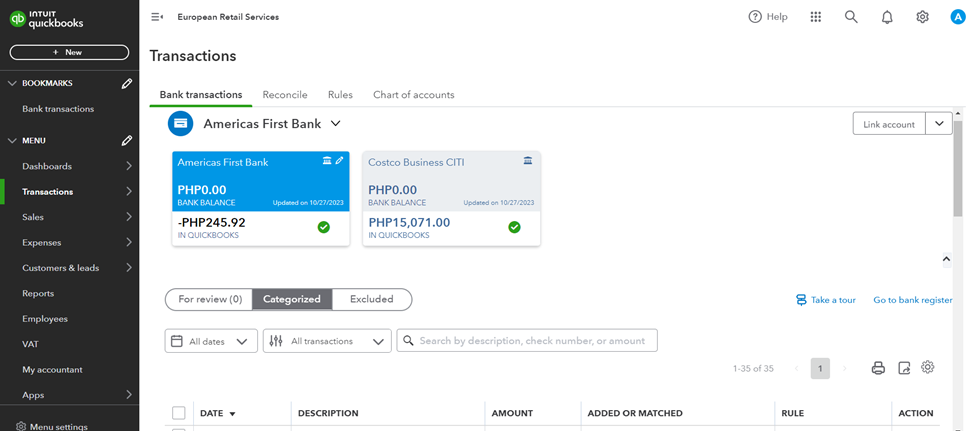Open the settings gear in top bar
This screenshot has width=975, height=431.
[x=922, y=17]
